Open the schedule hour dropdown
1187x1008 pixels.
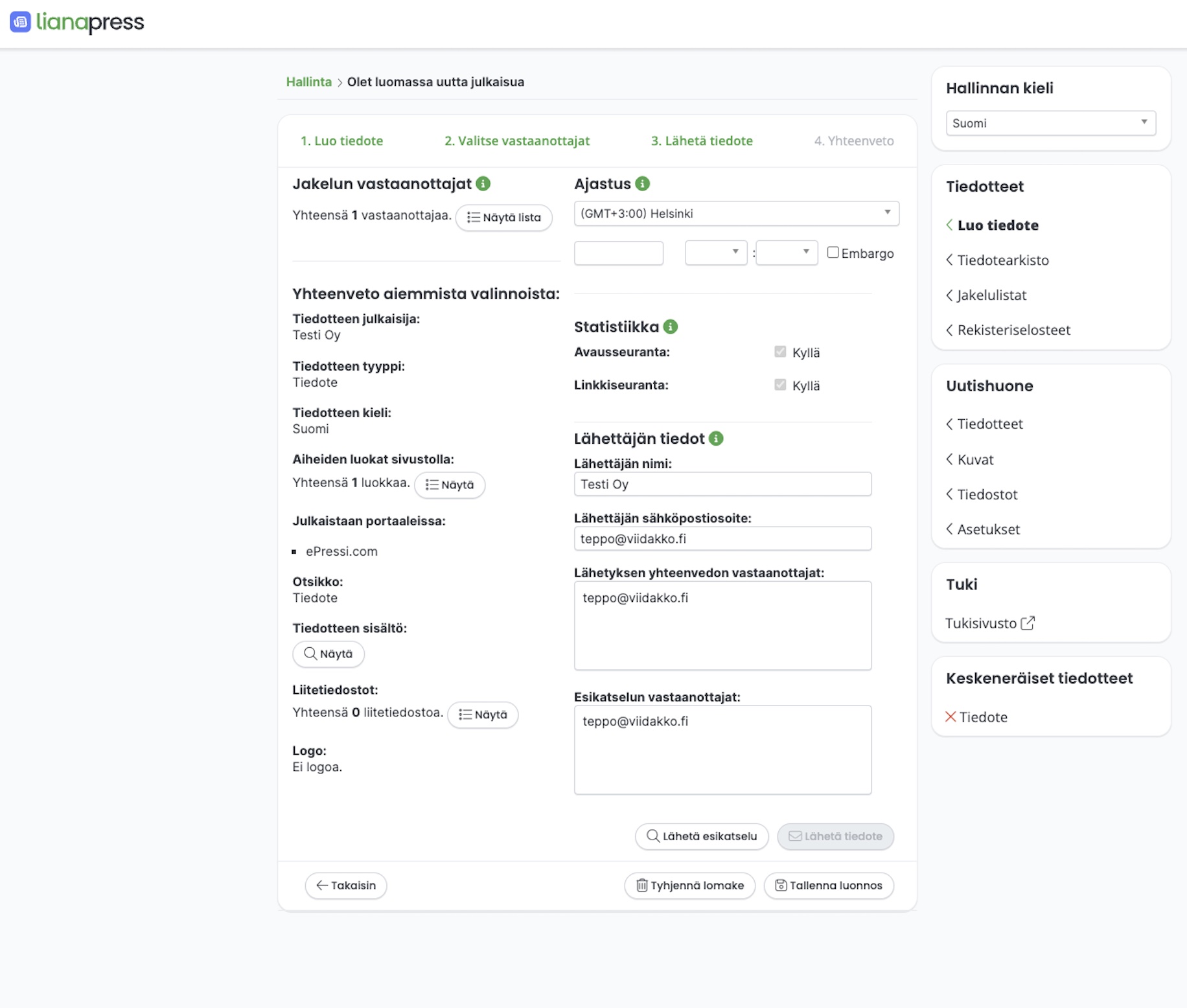point(716,253)
